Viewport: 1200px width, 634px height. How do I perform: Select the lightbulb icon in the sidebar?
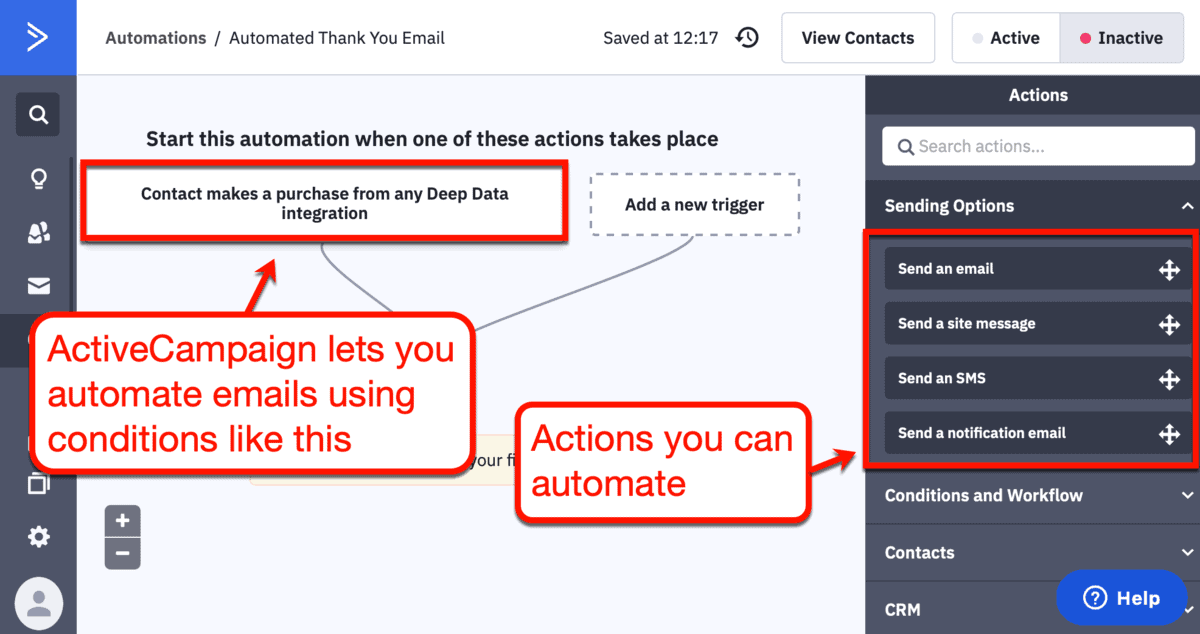tap(37, 178)
